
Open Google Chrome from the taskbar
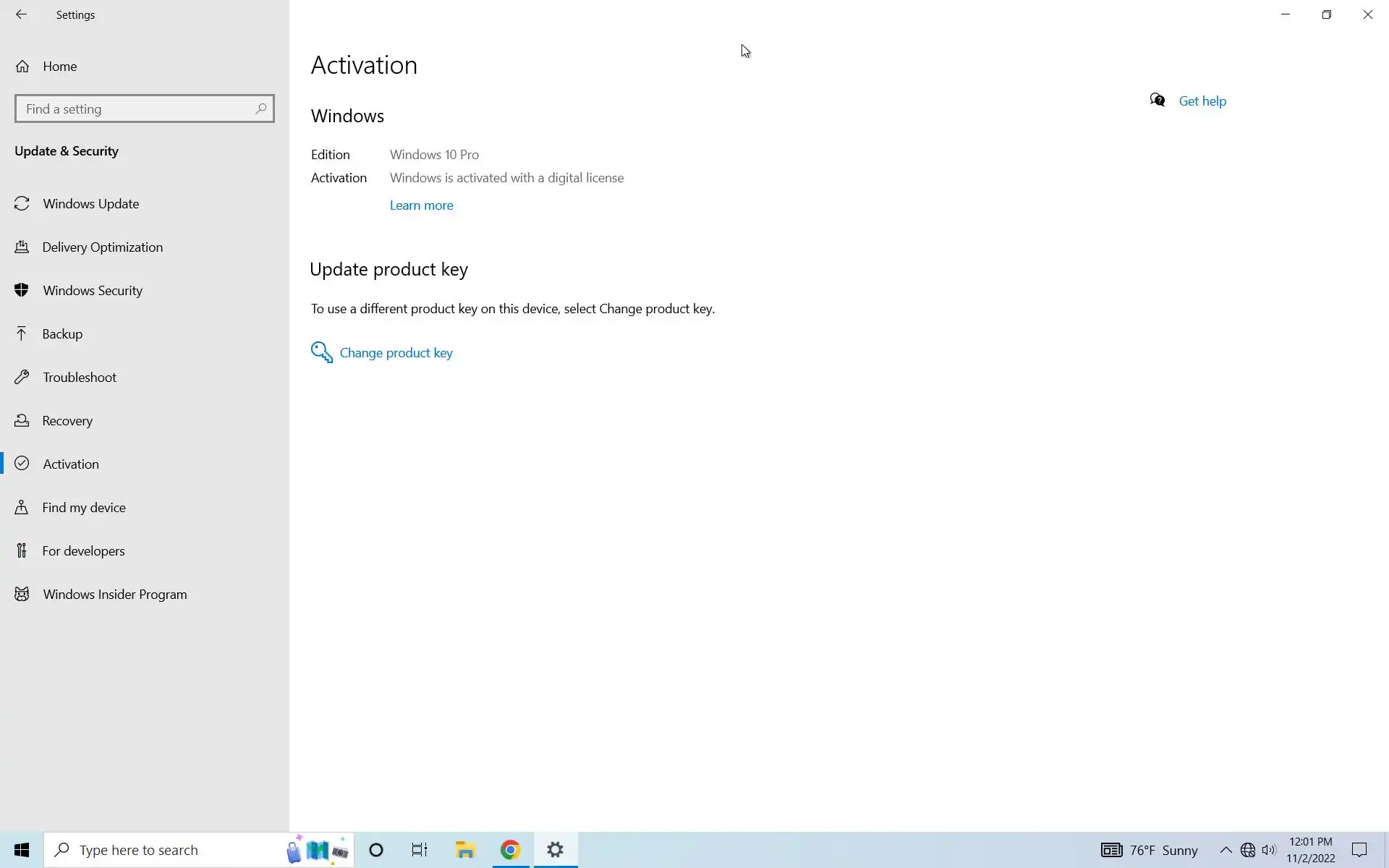pos(510,850)
